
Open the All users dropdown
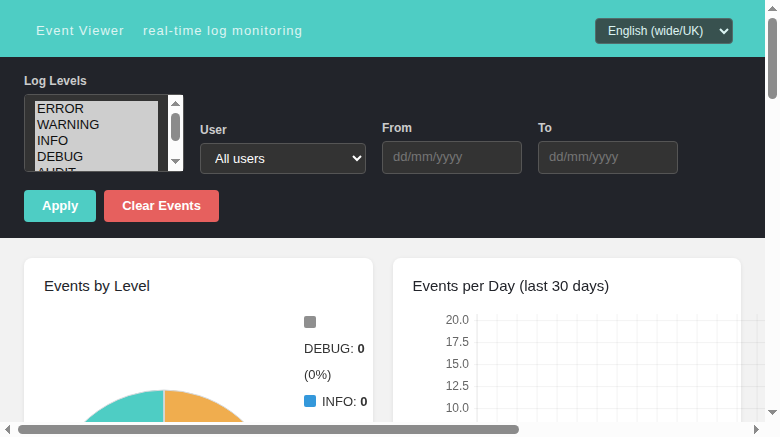pyautogui.click(x=283, y=158)
